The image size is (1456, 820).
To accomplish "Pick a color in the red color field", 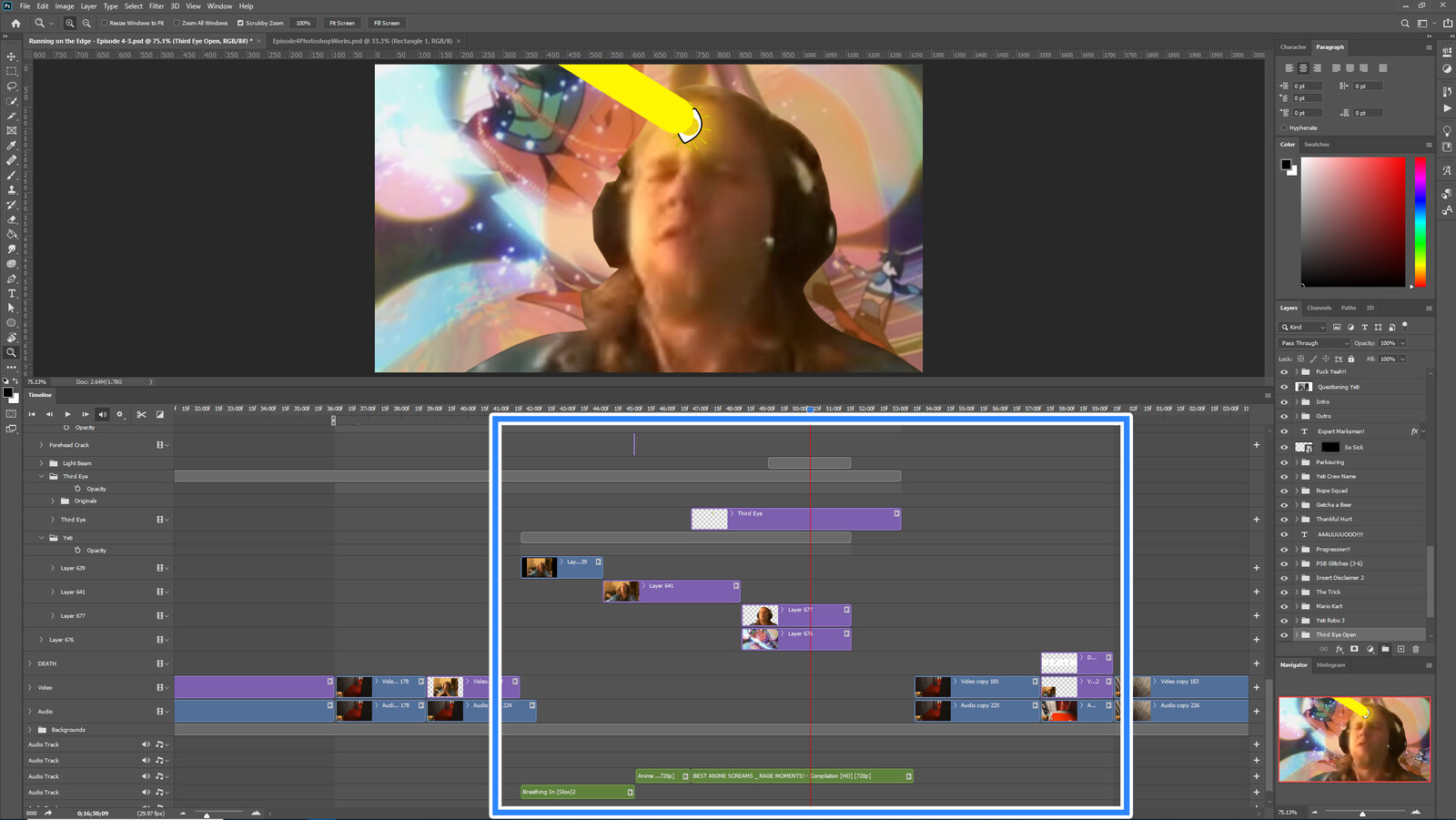I will pos(1352,222).
